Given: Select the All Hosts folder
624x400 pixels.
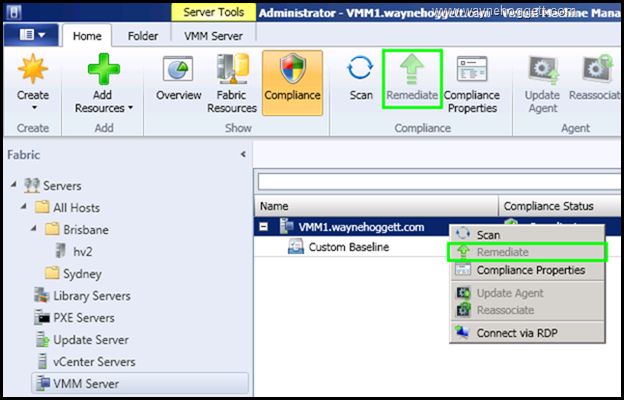Looking at the screenshot, I should click(67, 207).
